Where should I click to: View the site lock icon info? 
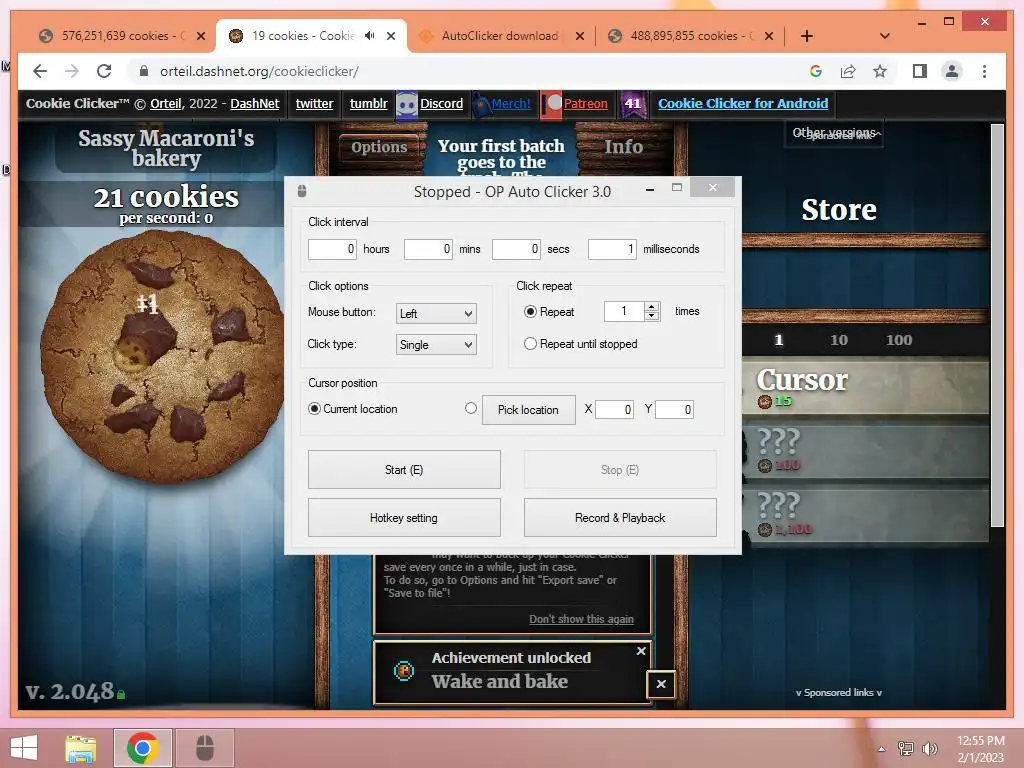pos(144,71)
